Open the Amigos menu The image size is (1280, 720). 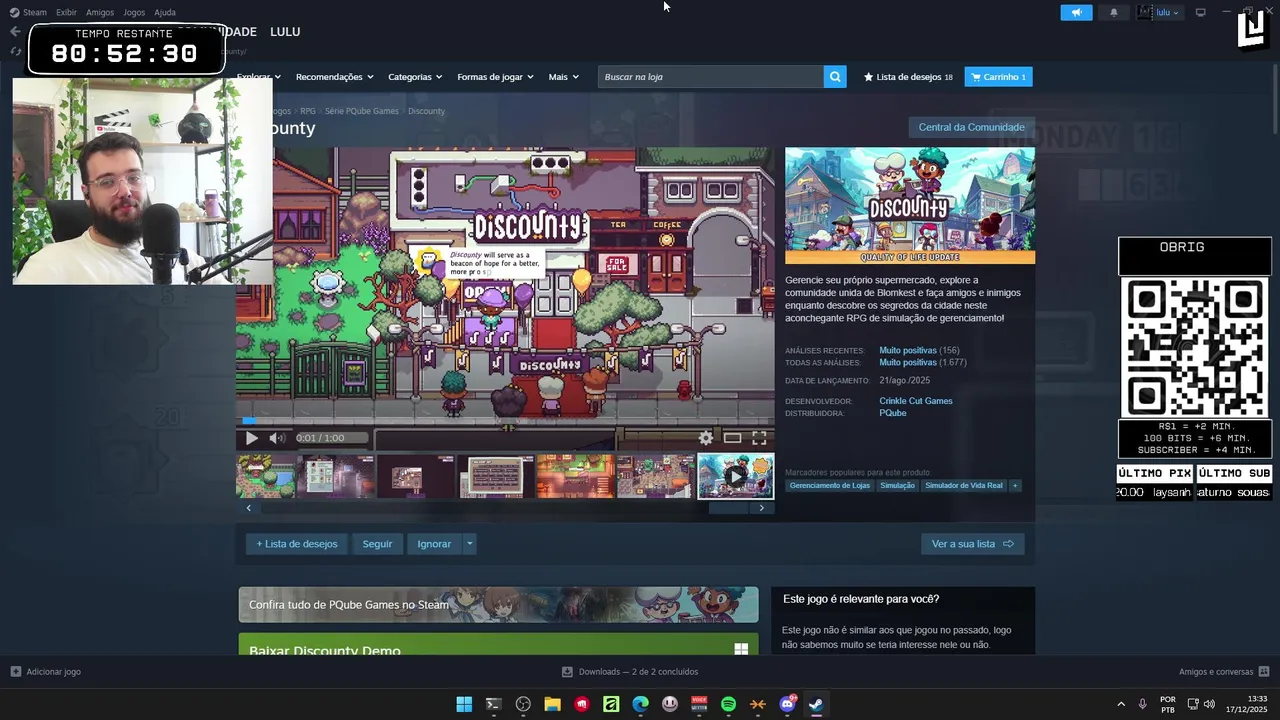point(100,12)
